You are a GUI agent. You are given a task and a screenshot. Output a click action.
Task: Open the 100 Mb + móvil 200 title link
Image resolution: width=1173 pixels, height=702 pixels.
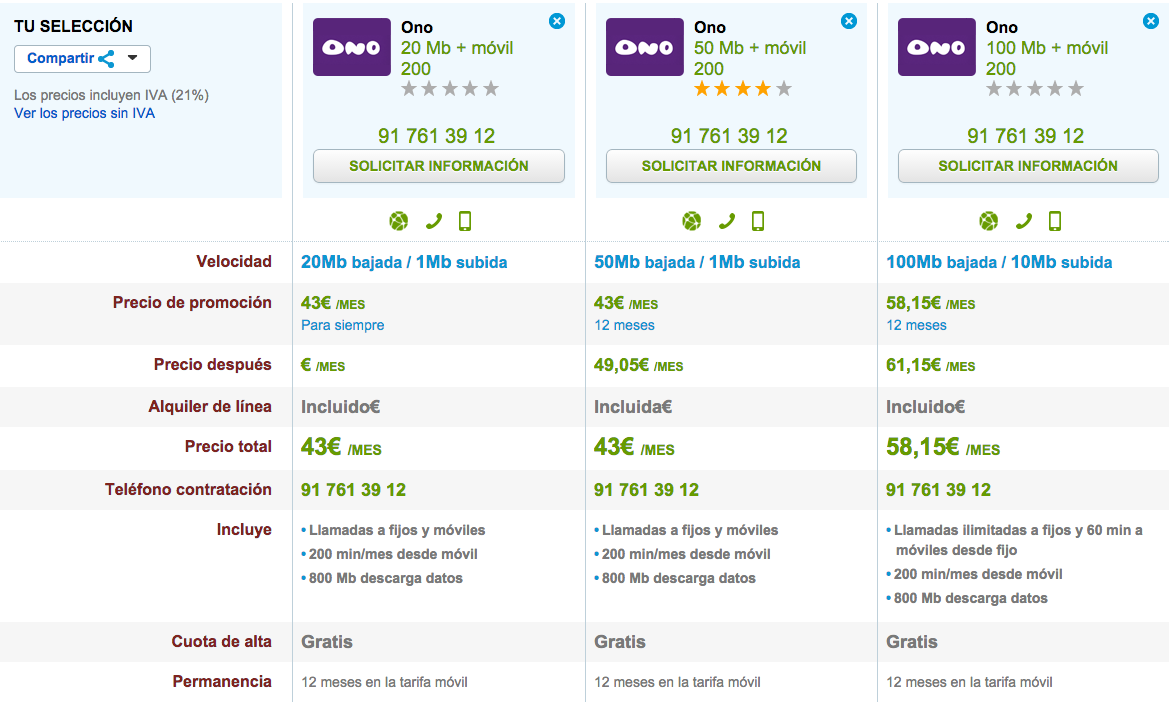click(x=1047, y=58)
